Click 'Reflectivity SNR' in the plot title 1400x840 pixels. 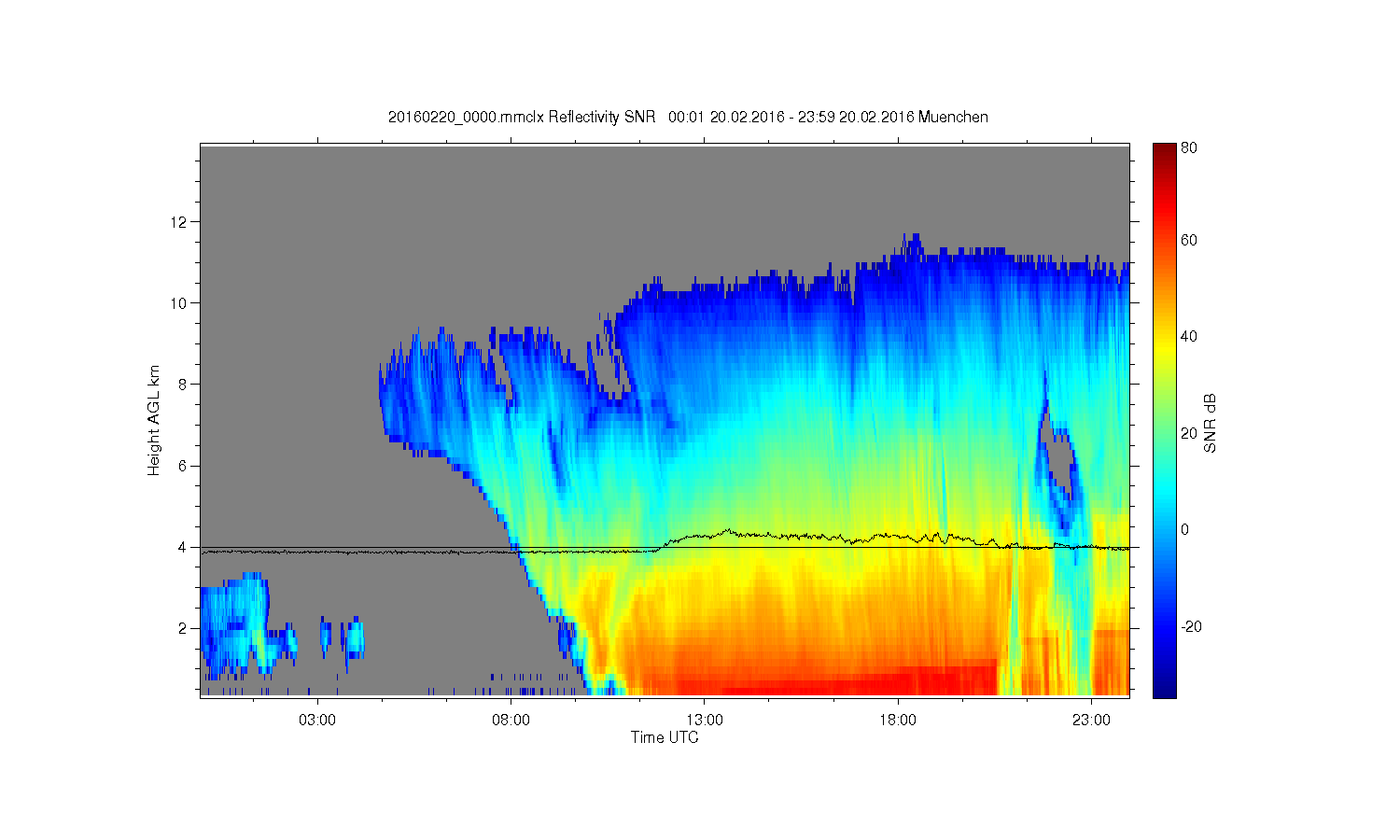(x=604, y=118)
